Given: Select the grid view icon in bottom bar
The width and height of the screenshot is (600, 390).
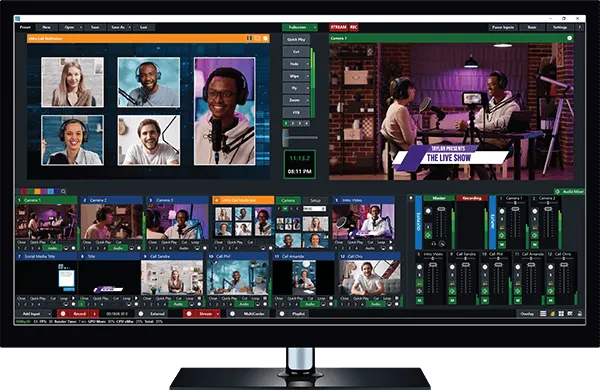Looking at the screenshot, I should 561,313.
